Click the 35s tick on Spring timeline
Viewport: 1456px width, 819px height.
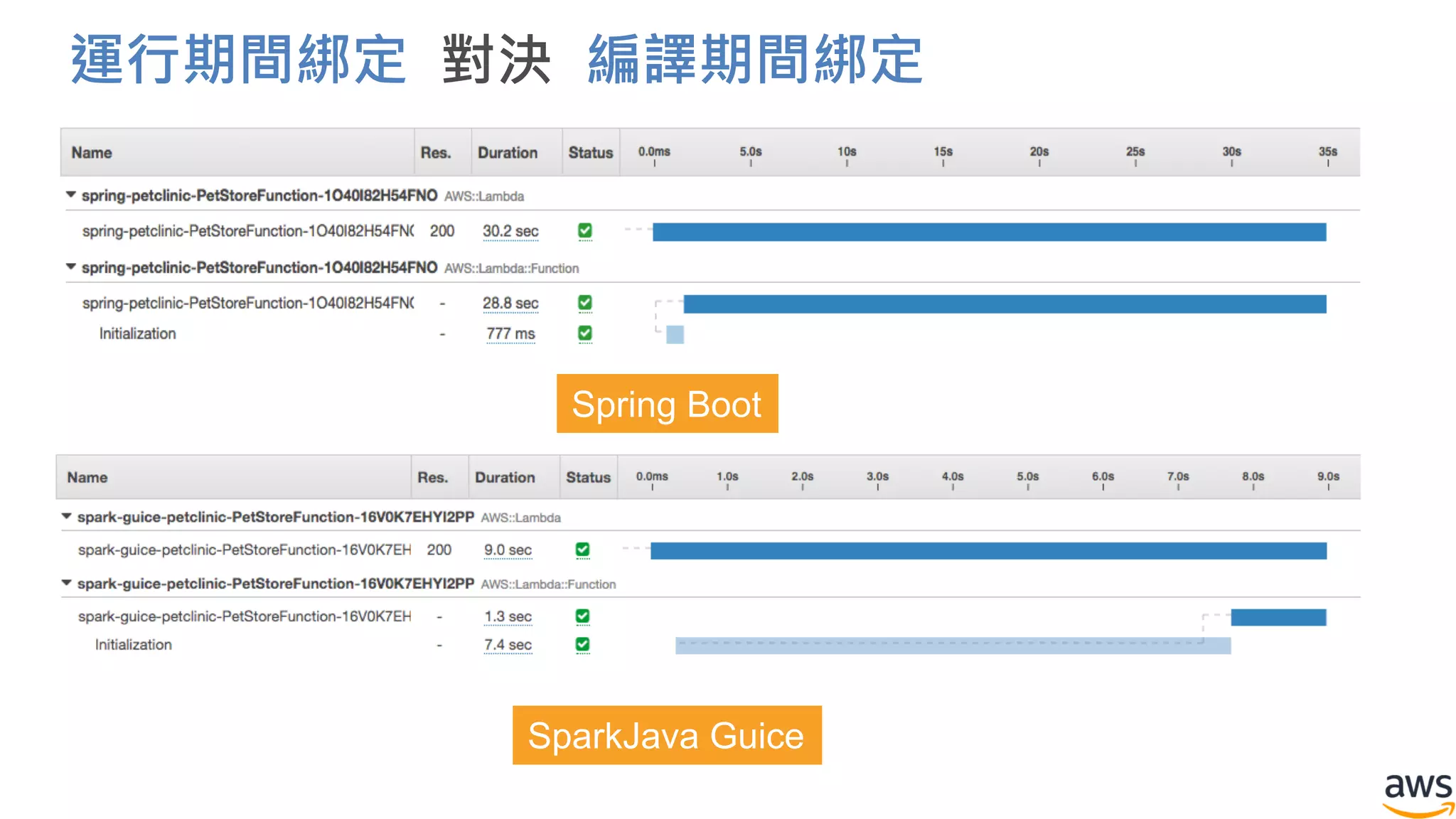[1327, 152]
